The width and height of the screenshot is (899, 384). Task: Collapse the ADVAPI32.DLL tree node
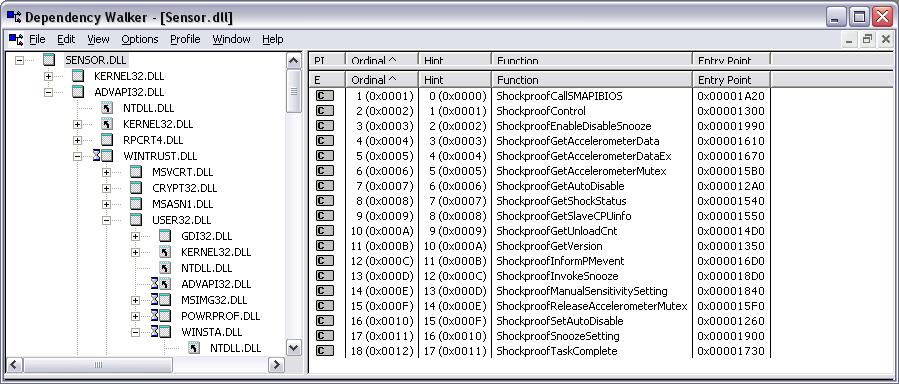pyautogui.click(x=48, y=92)
